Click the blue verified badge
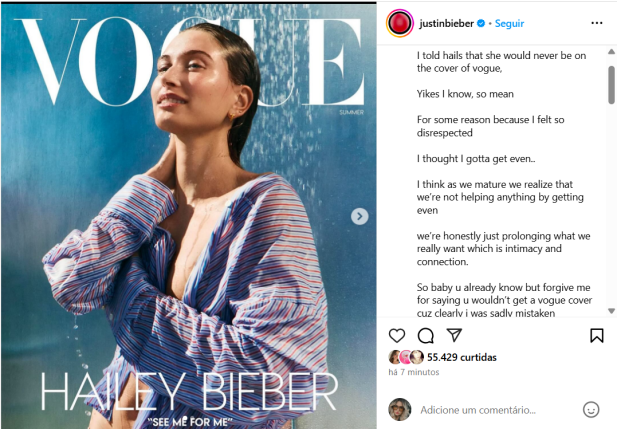Viewport: 617px width, 429px height. 480,24
